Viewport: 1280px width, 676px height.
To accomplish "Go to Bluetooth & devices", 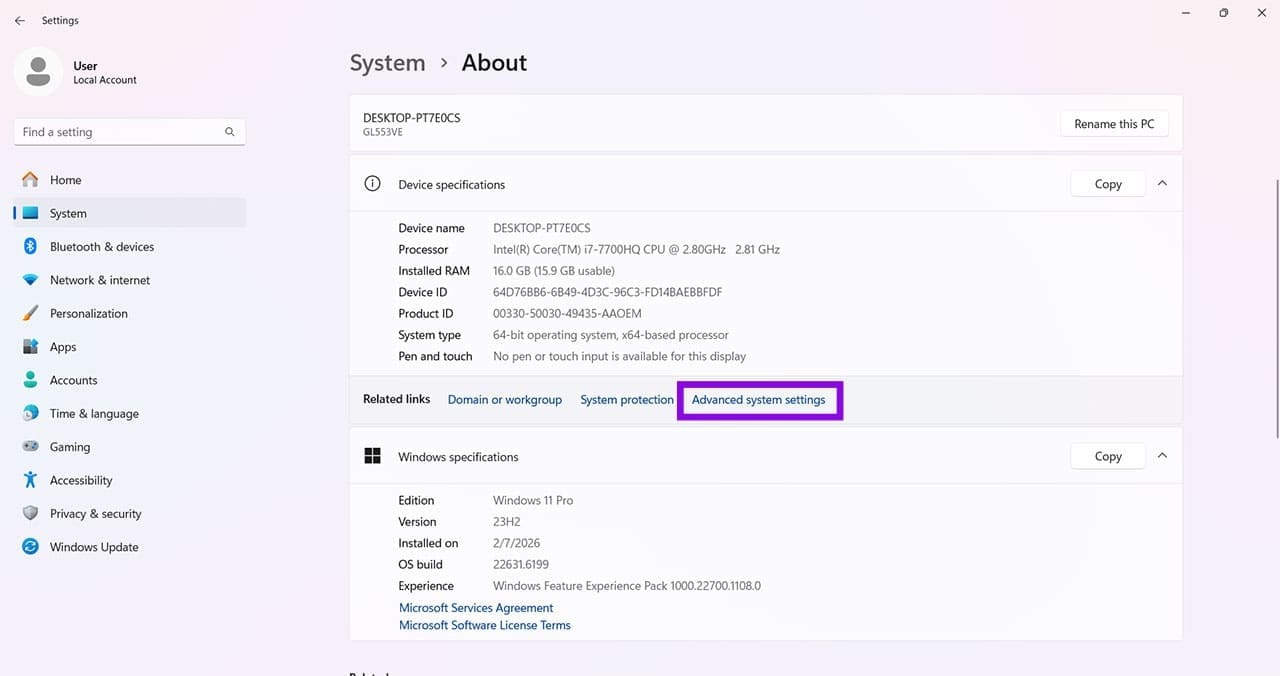I will point(130,247).
